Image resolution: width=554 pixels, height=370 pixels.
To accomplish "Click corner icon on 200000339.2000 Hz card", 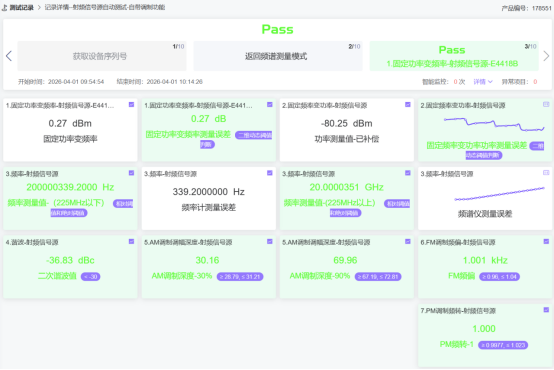I will 131,173.
